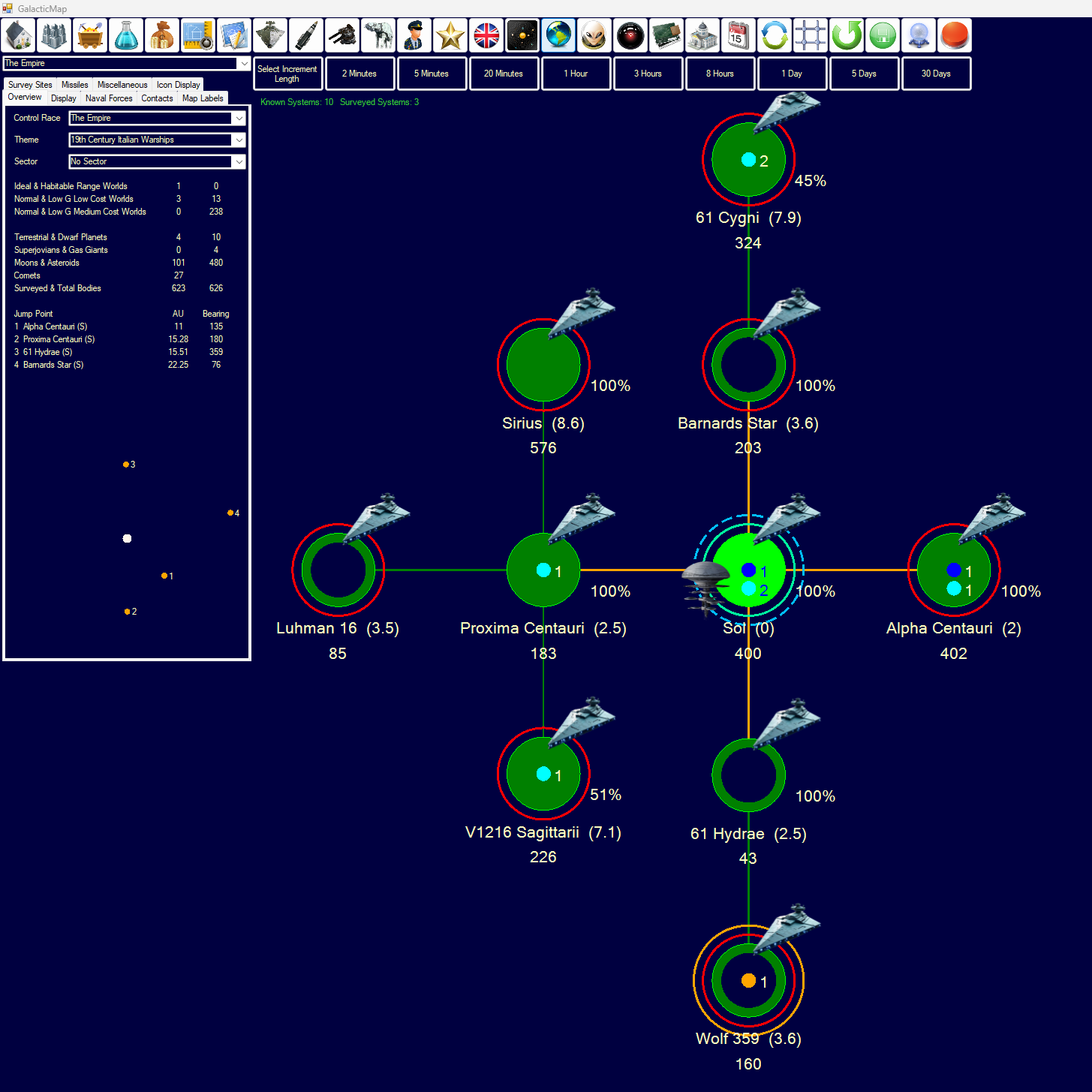Image resolution: width=1092 pixels, height=1092 pixels.
Task: Open the Miscellaneous tab
Action: [x=122, y=85]
